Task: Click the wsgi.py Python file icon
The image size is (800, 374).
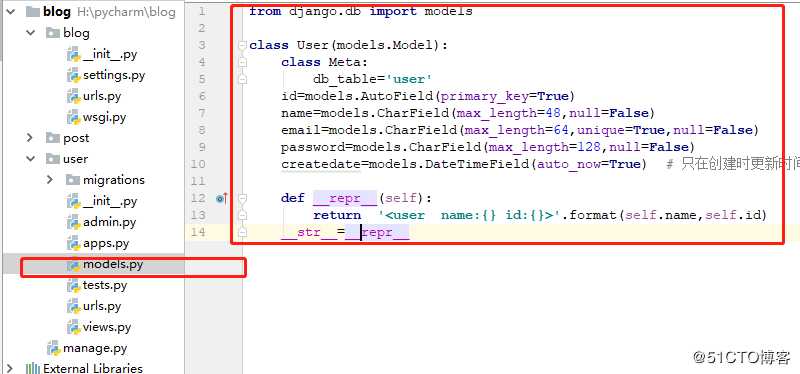Action: click(74, 117)
